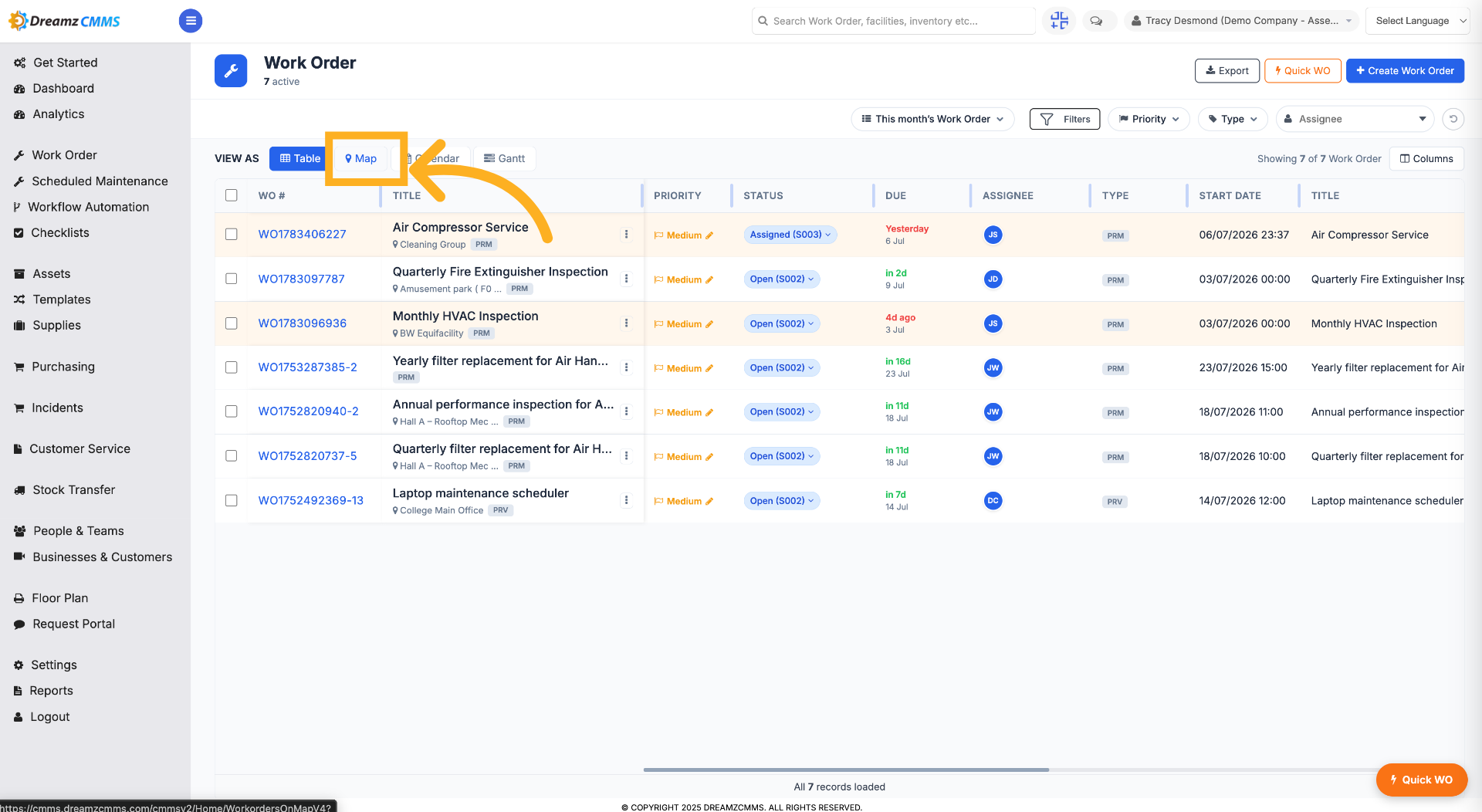Open row options for Monthly HVAC Inspection
1482x812 pixels.
[626, 323]
